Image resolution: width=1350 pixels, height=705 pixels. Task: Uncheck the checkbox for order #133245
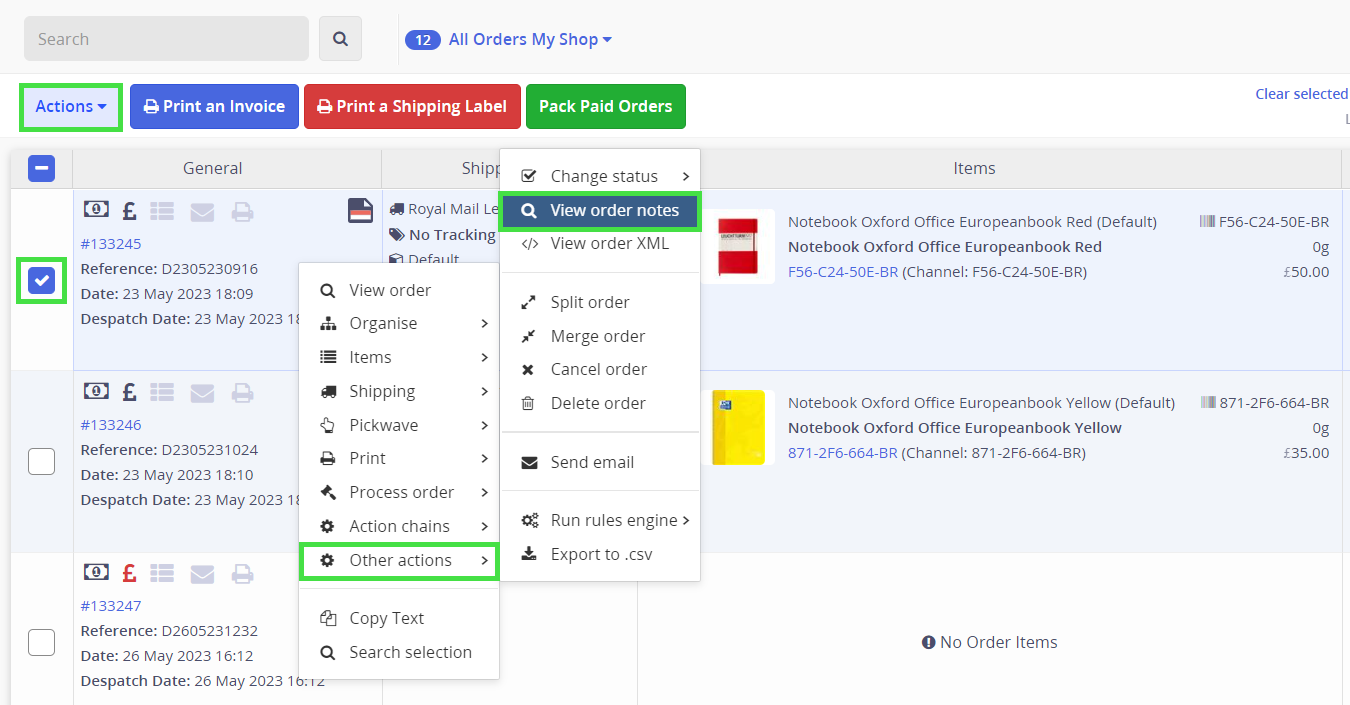pos(41,281)
